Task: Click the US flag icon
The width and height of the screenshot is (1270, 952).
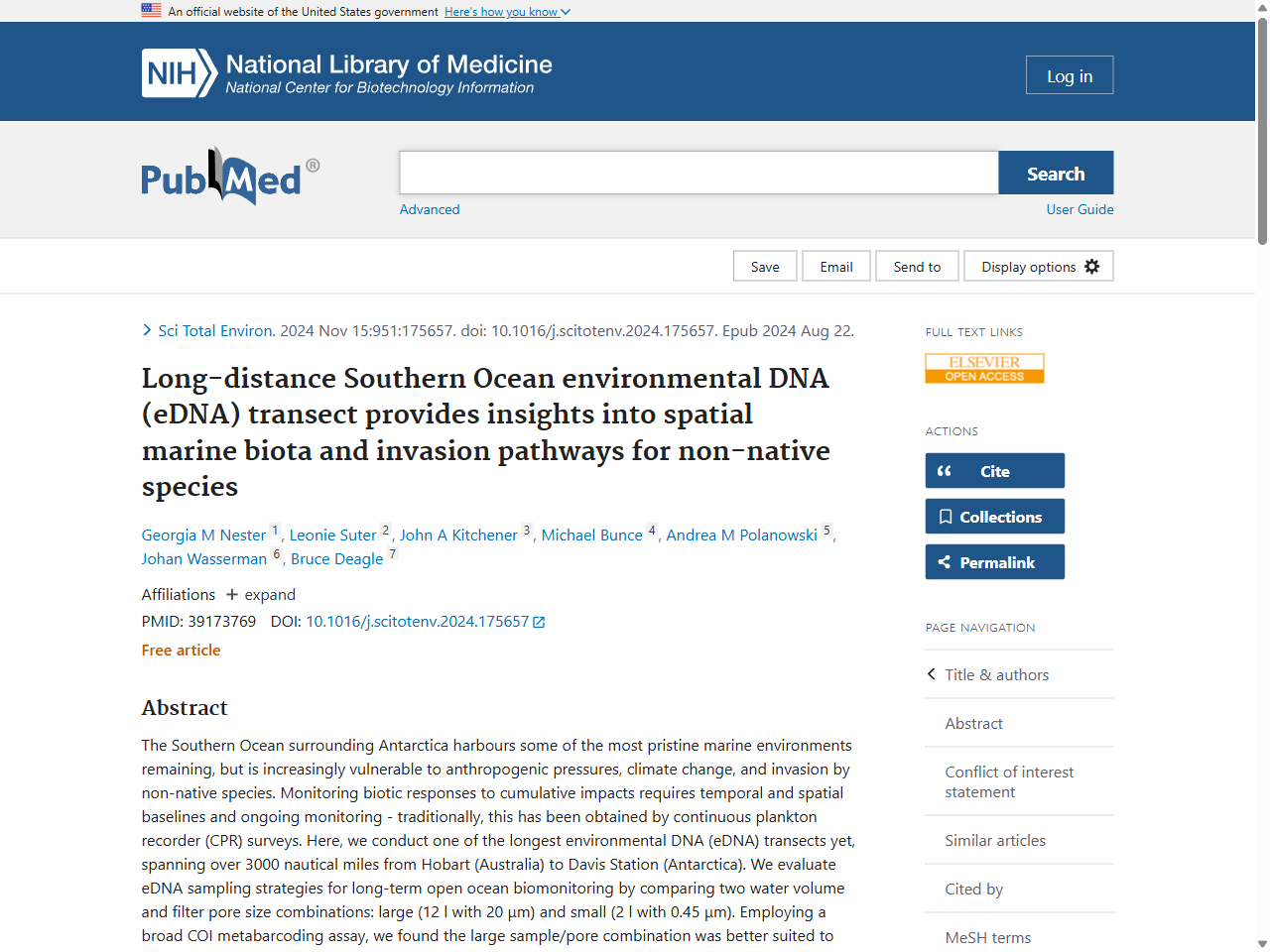Action: coord(151,11)
